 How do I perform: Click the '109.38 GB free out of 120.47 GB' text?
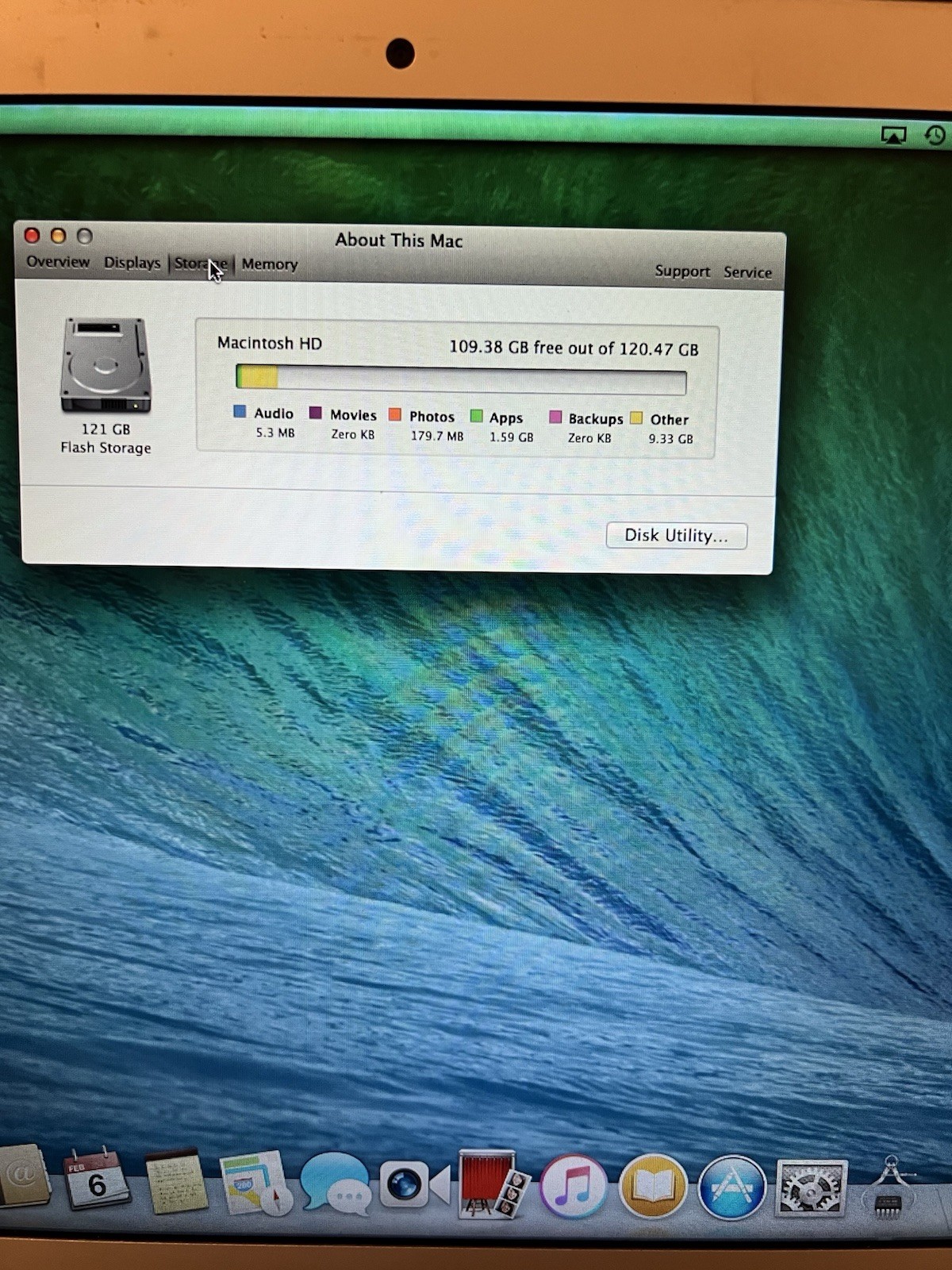(x=574, y=348)
